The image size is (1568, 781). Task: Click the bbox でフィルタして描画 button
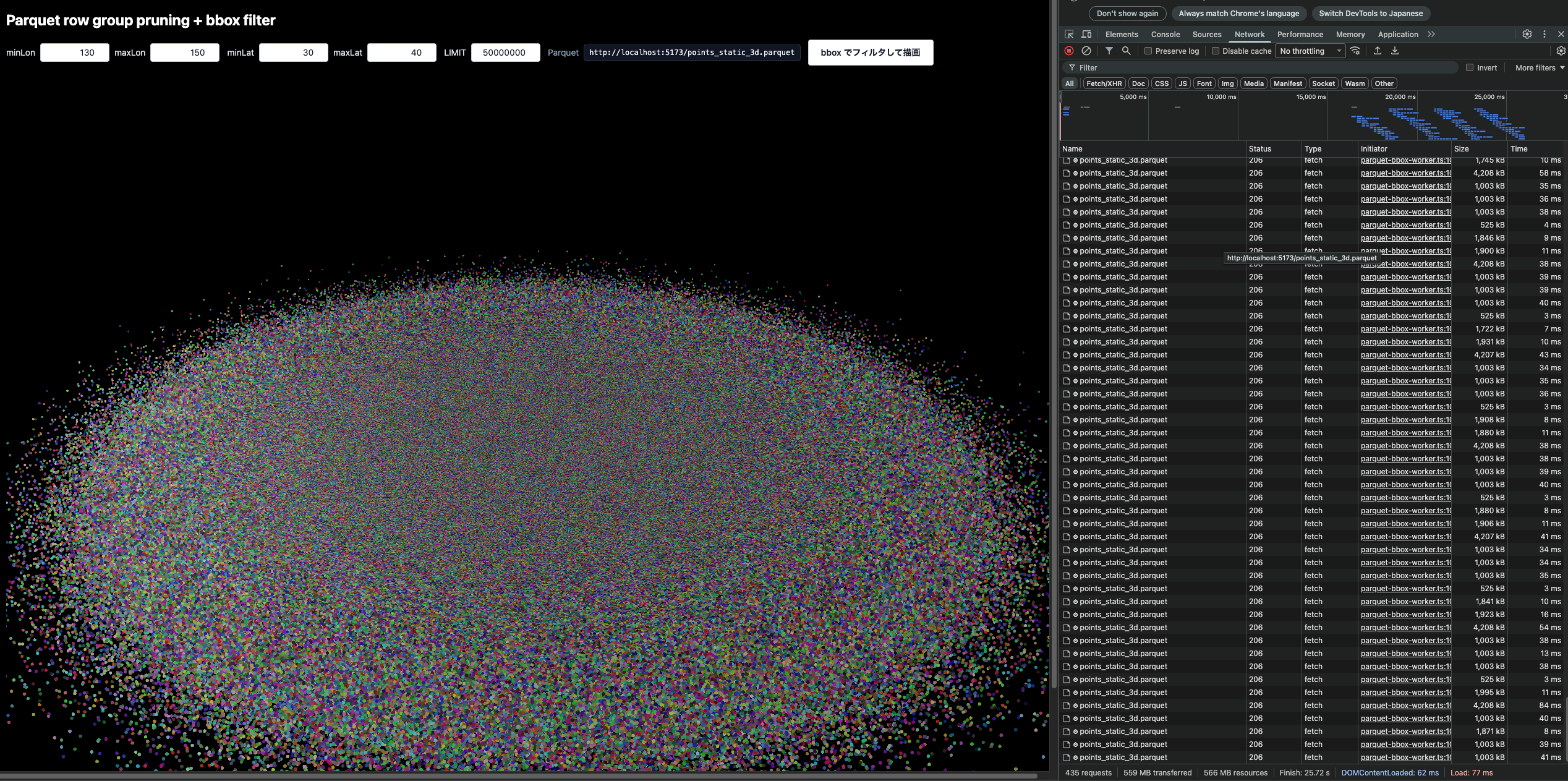click(x=870, y=53)
